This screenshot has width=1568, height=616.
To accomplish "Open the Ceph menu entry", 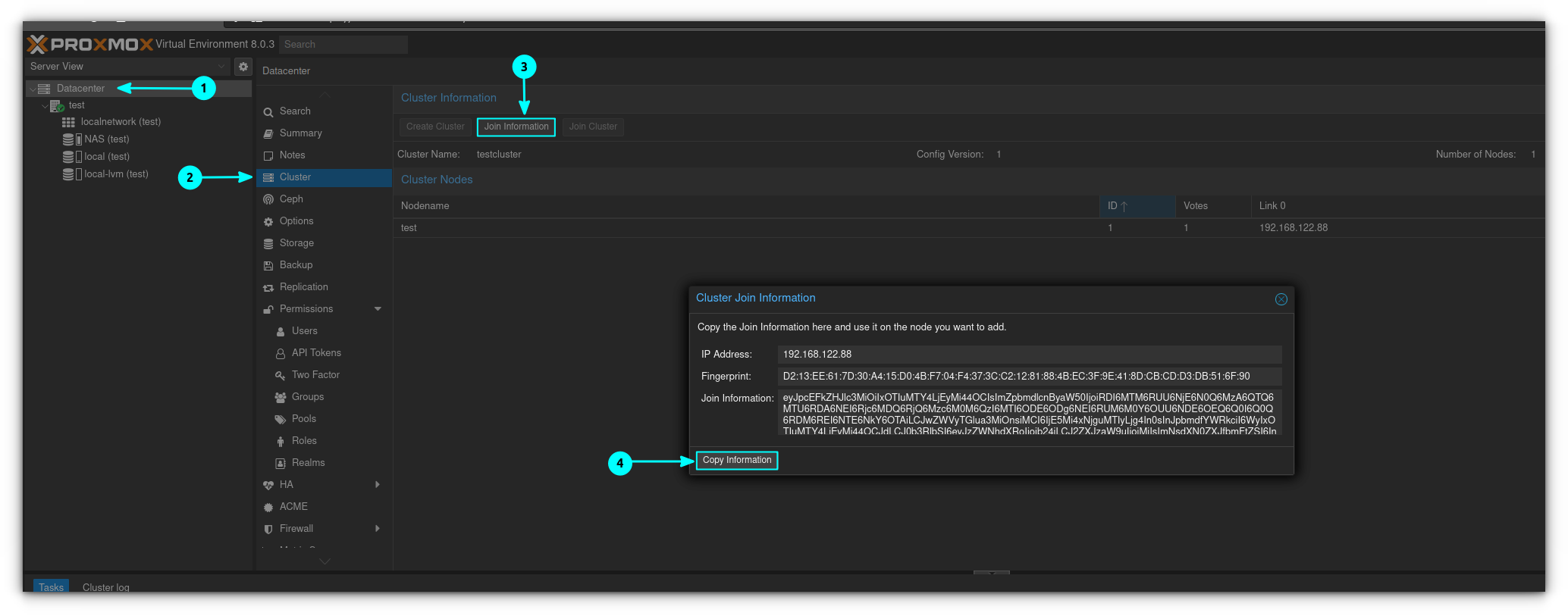I will pyautogui.click(x=324, y=199).
